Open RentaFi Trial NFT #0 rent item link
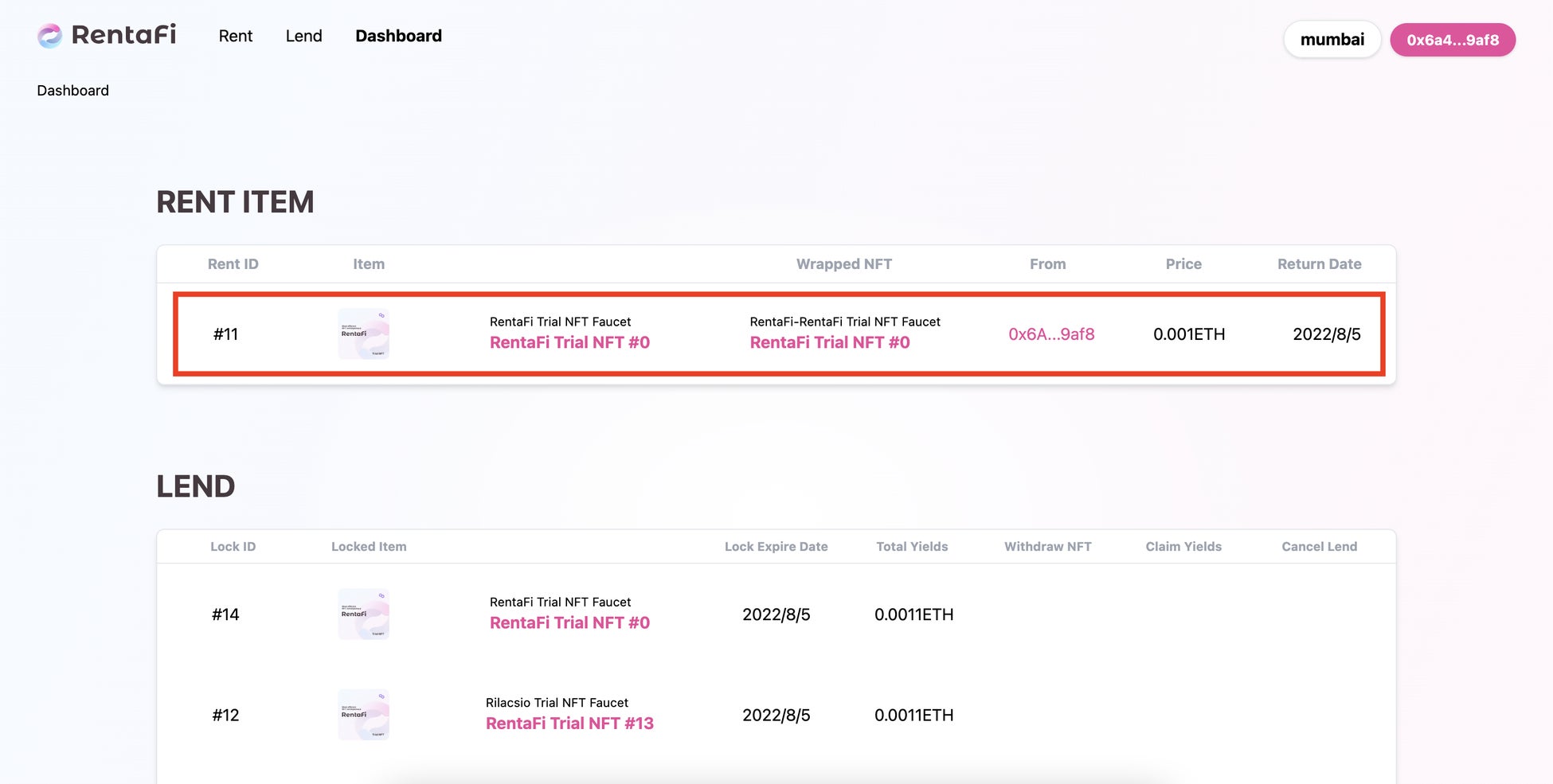This screenshot has height=784, width=1553. 569,343
